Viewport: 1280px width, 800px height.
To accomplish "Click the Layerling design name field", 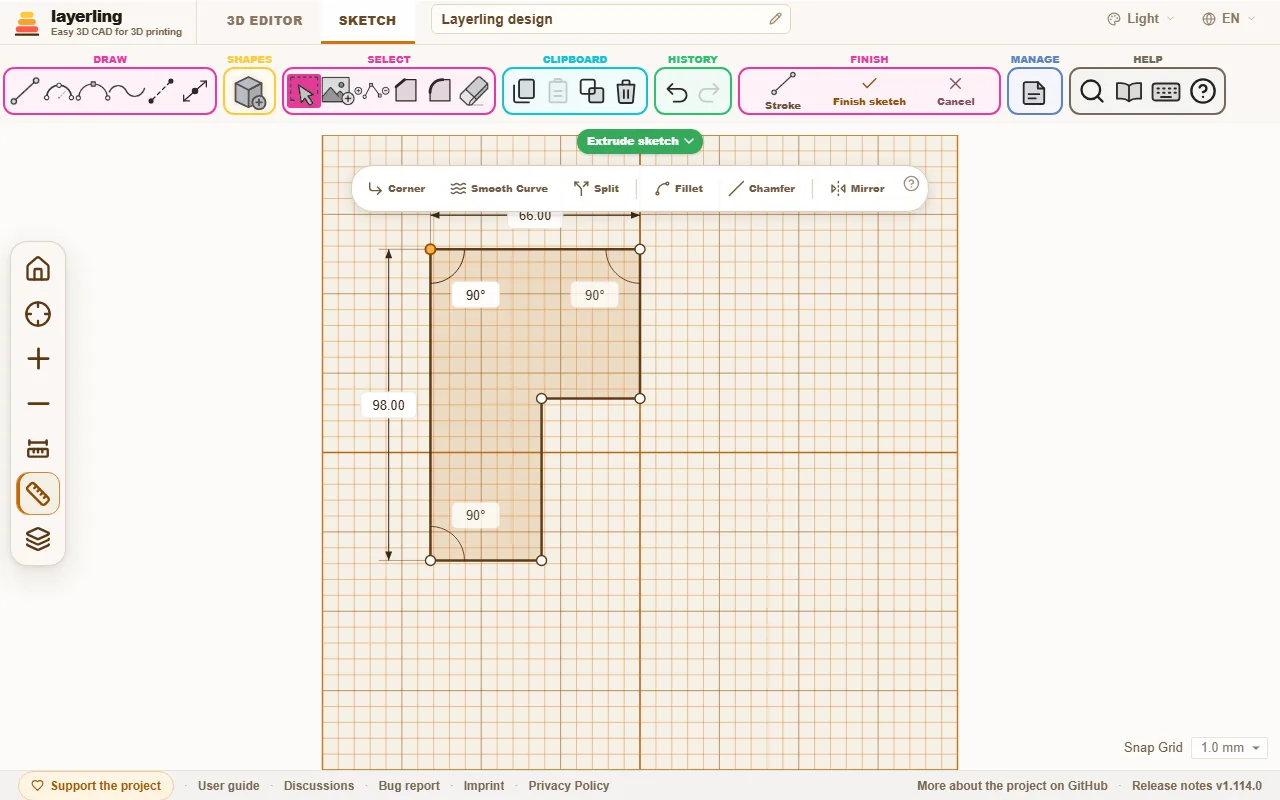I will [610, 19].
